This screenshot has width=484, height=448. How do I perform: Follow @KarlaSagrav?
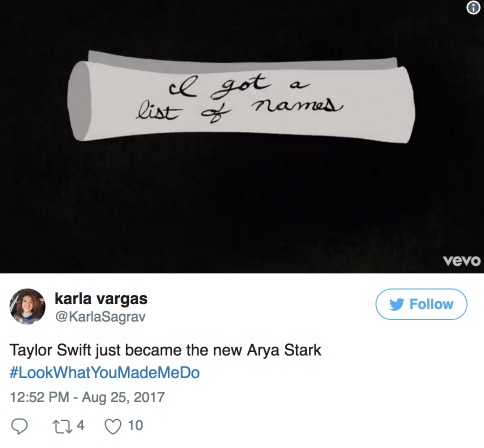coord(421,304)
